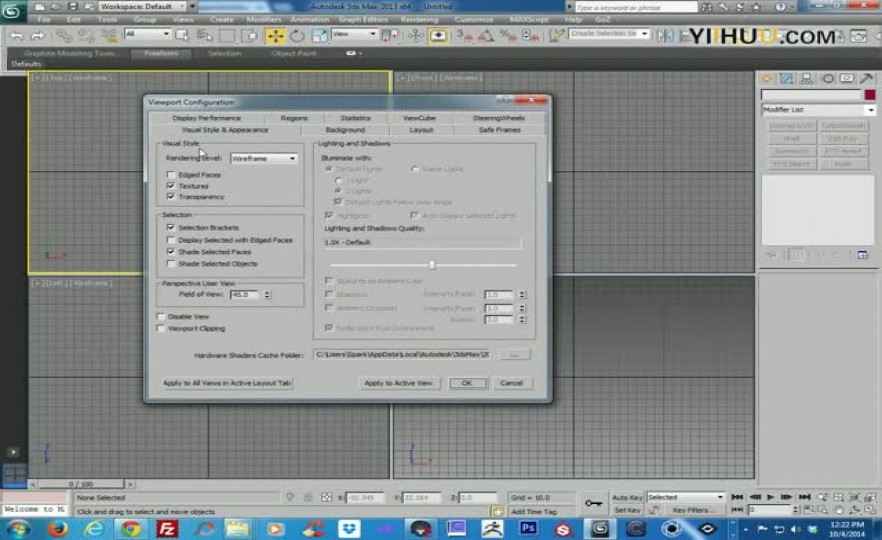Uncheck the Transparency checkbox
The width and height of the screenshot is (882, 540).
pos(171,196)
